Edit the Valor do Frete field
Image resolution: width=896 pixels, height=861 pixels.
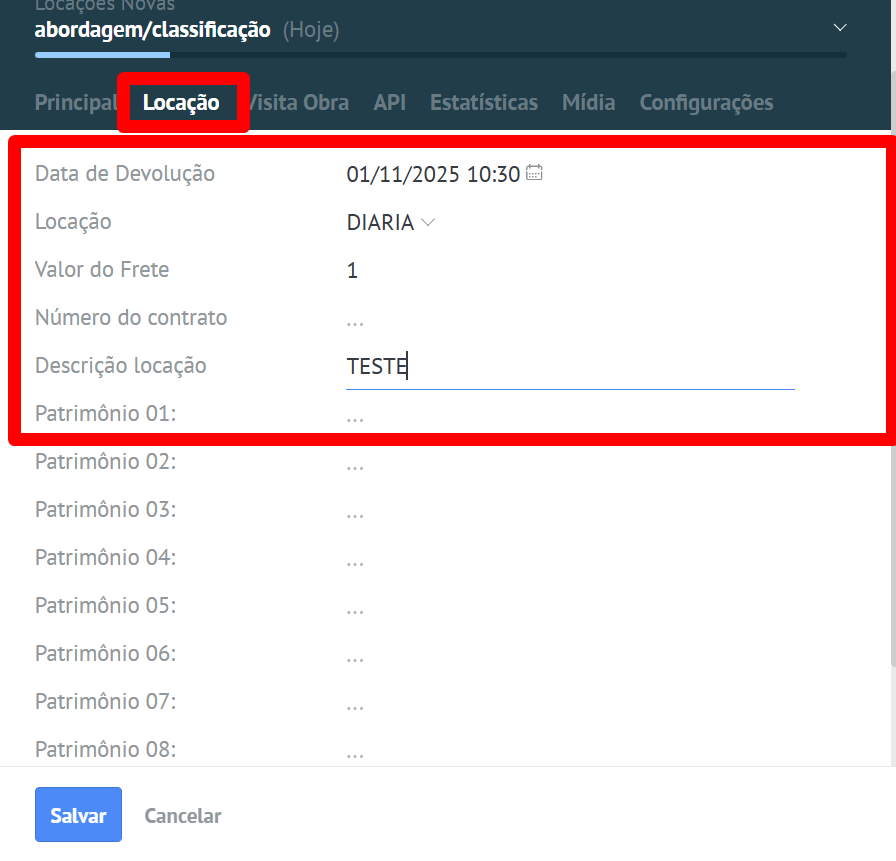tap(352, 270)
